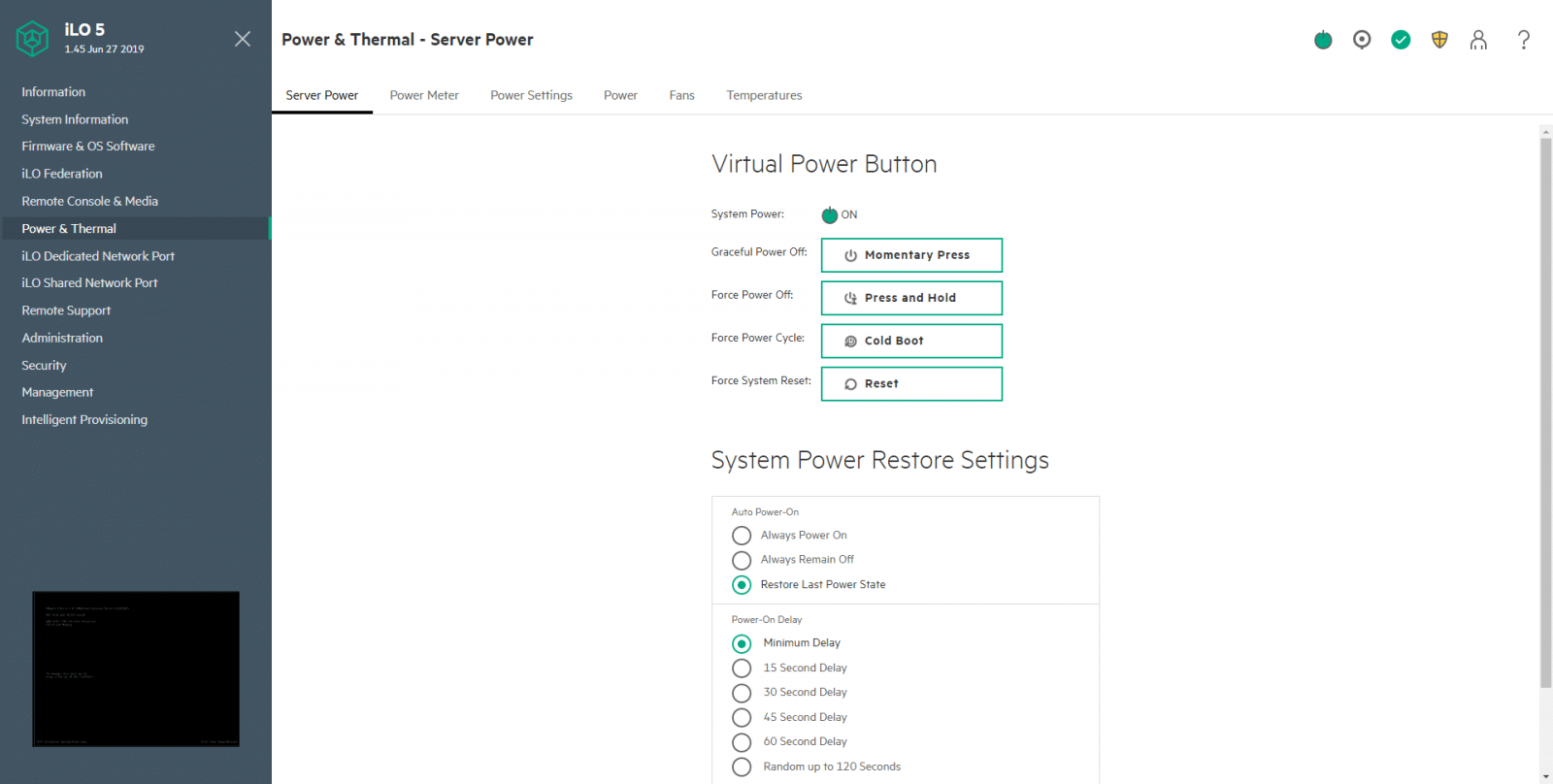Open the user account icon
This screenshot has height=784, width=1553.
click(1478, 40)
